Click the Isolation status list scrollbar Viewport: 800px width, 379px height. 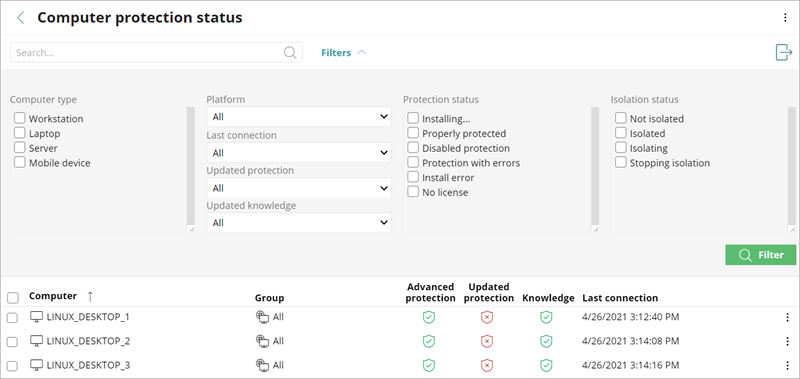[x=792, y=166]
